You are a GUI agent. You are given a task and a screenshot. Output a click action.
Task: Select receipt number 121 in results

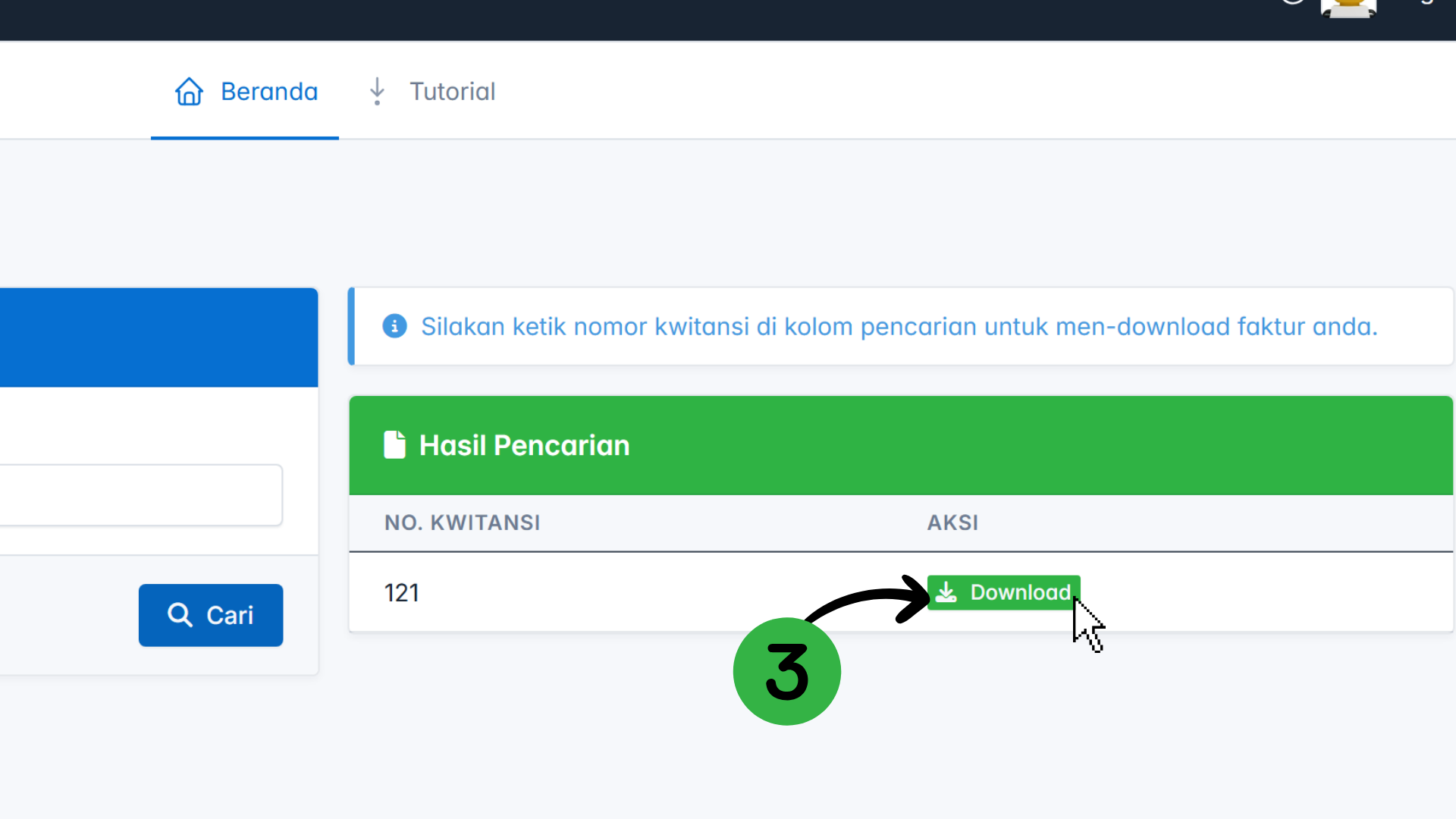click(402, 592)
